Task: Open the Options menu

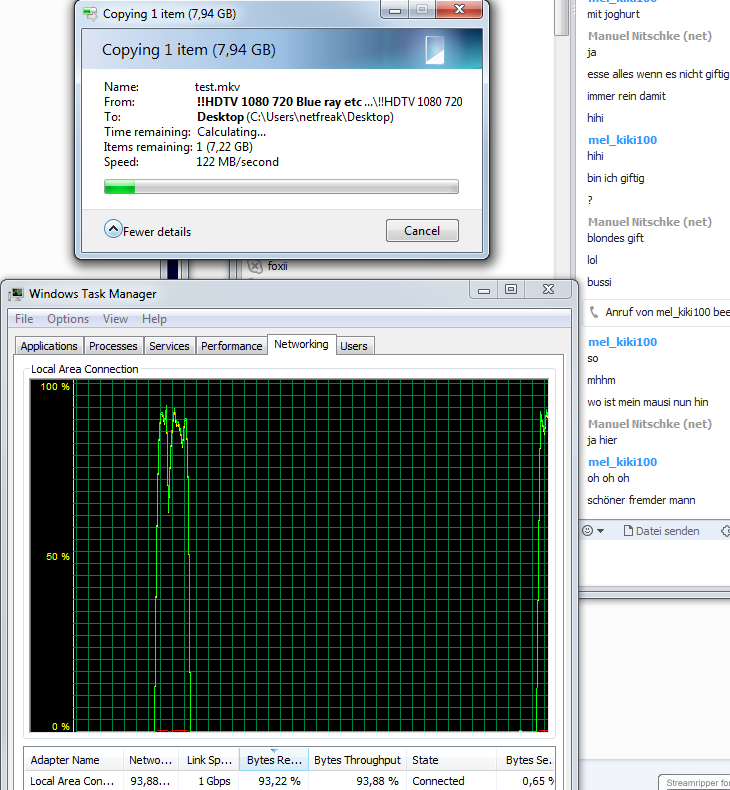Action: tap(68, 319)
